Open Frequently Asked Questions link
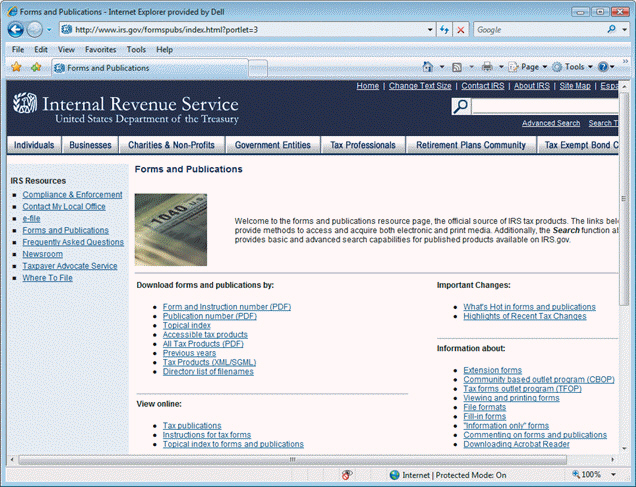This screenshot has height=487, width=636. [x=73, y=242]
